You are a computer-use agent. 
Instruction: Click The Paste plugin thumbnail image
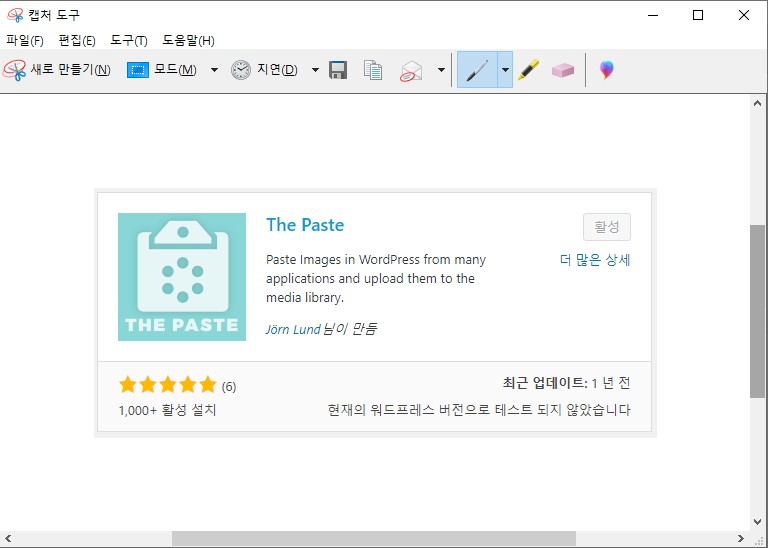tap(182, 277)
